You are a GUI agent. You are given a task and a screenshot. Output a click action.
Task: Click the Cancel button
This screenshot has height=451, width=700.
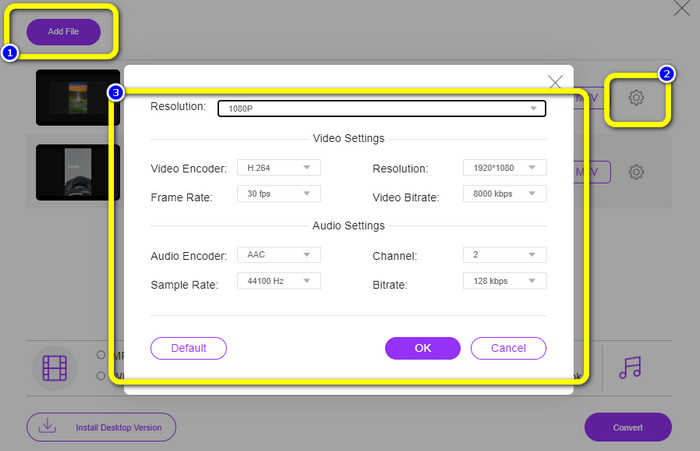[508, 348]
